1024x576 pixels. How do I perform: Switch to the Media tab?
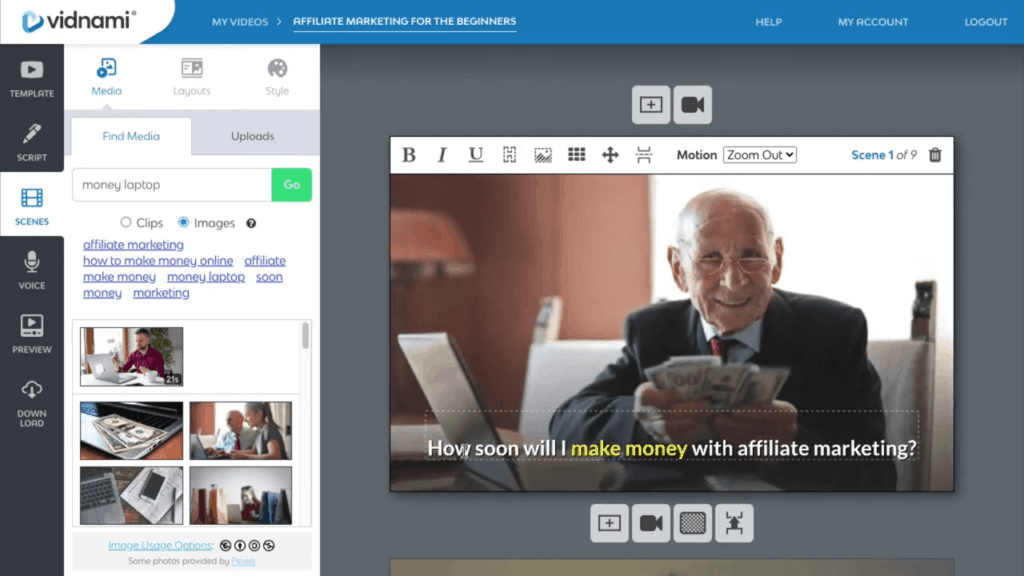[x=106, y=77]
